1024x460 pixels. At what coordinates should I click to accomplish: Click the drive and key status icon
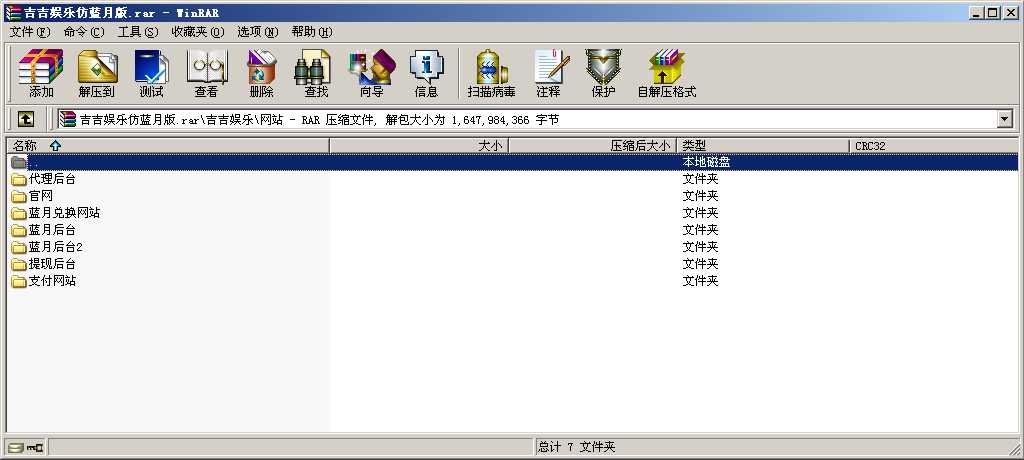(x=26, y=448)
